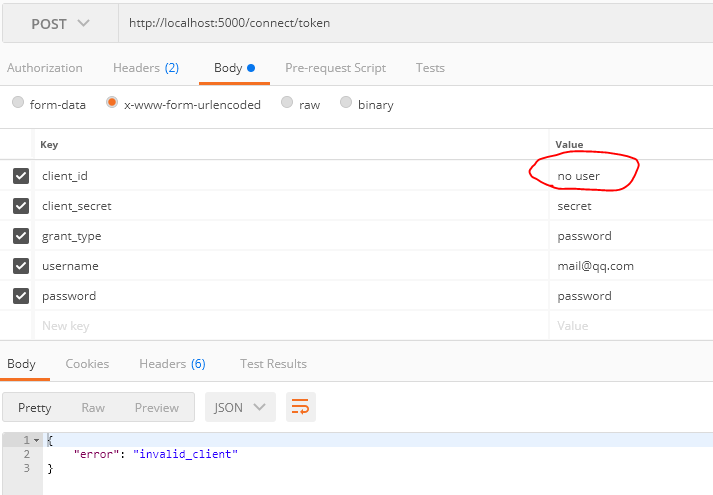Select the Raw response view

[93, 408]
